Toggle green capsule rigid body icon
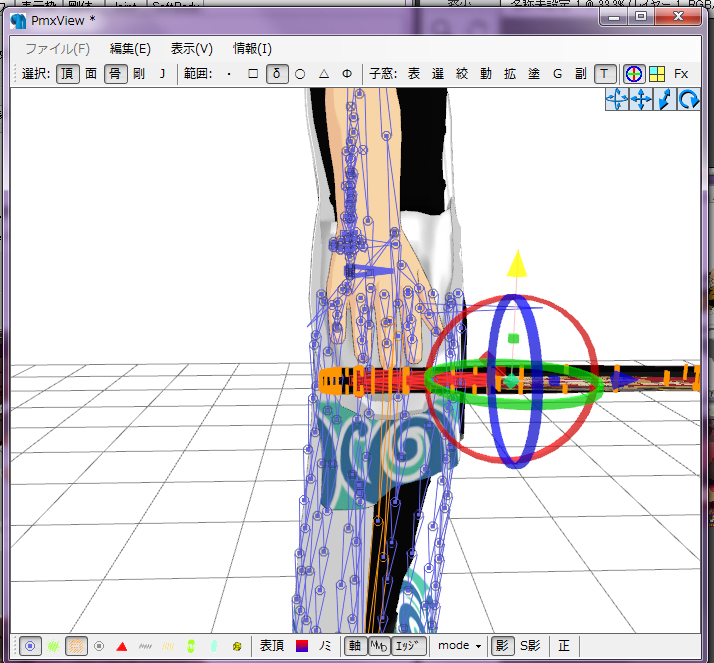Viewport: 714px width, 663px height. coord(191,646)
